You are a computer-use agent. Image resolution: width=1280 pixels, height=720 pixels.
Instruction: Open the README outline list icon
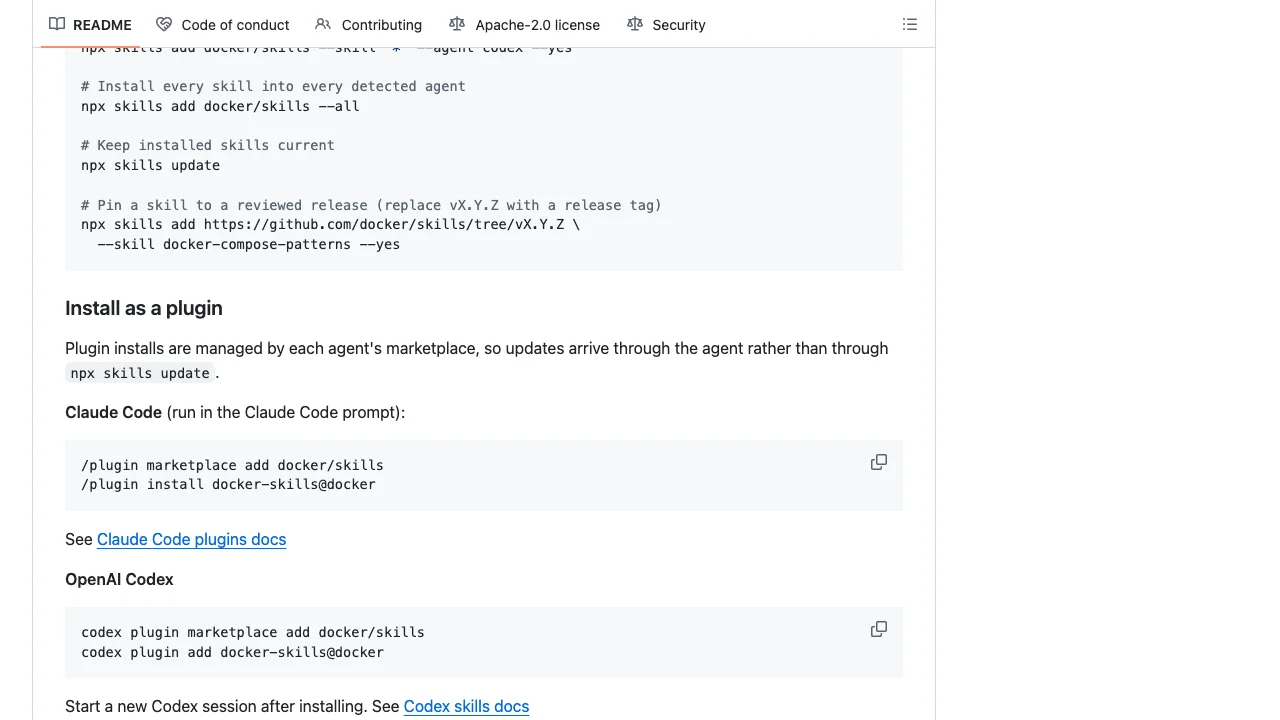click(910, 24)
